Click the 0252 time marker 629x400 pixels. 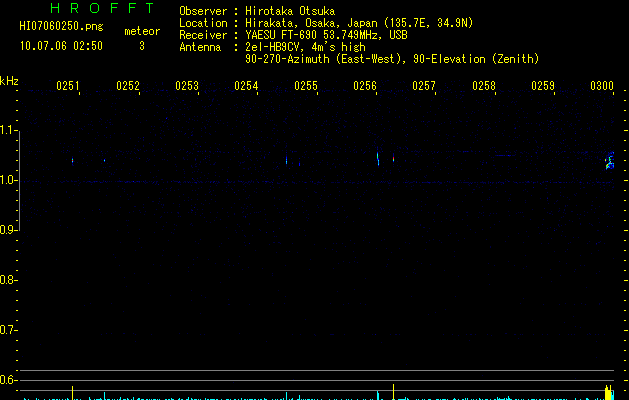pos(128,86)
